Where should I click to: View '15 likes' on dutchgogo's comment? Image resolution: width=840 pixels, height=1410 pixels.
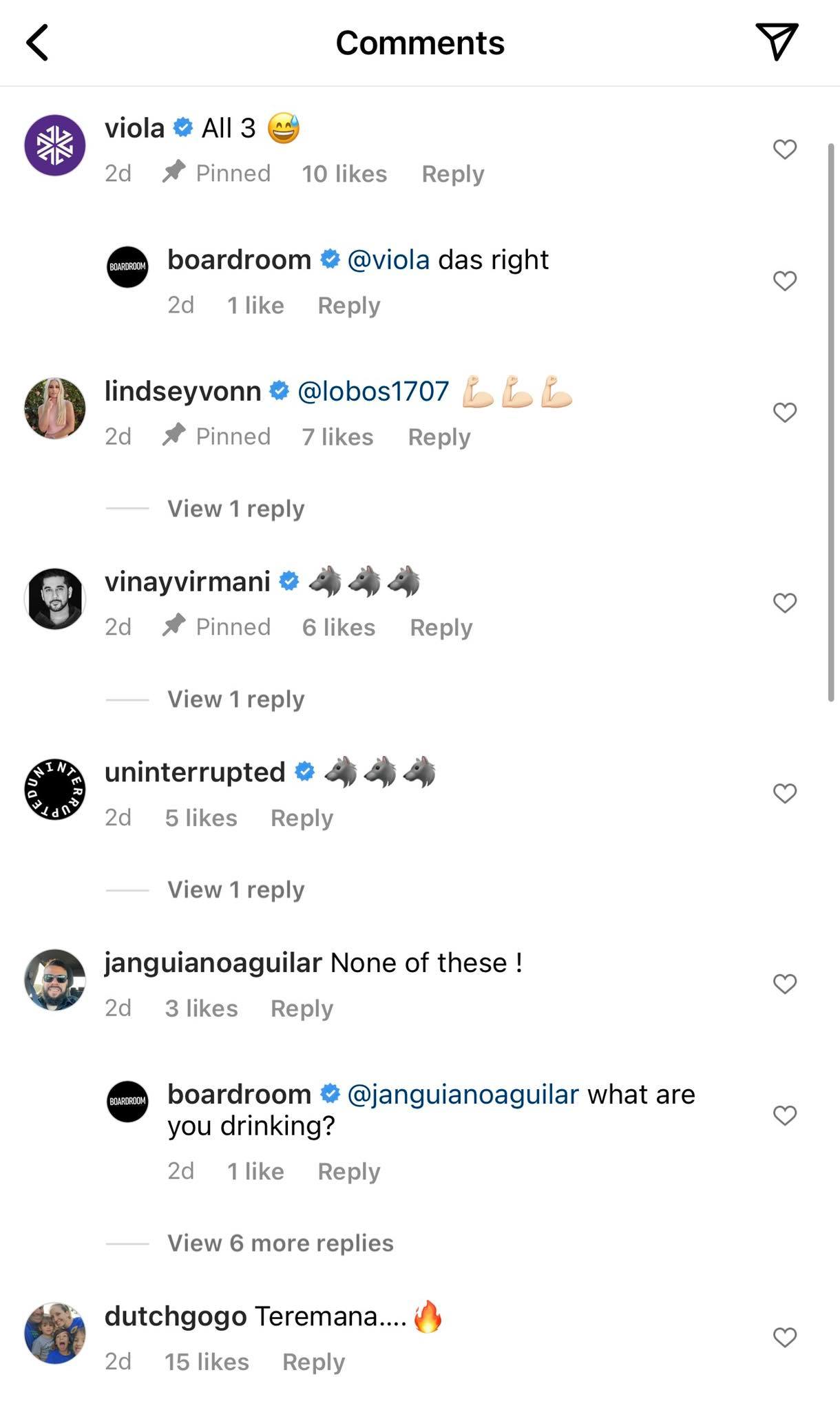pos(207,1362)
